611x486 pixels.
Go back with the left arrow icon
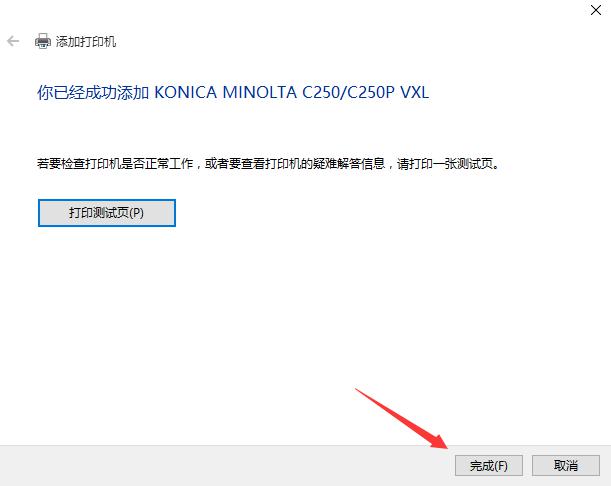[13, 41]
